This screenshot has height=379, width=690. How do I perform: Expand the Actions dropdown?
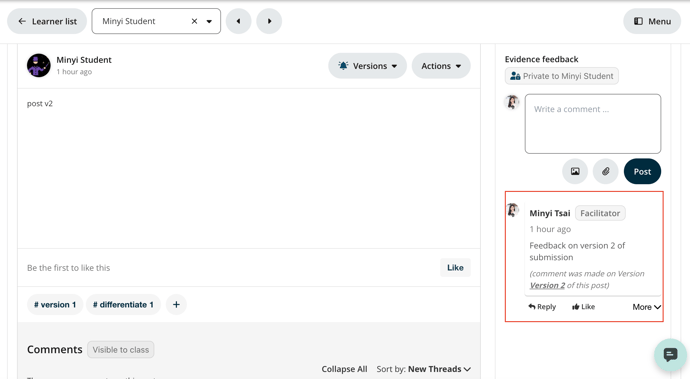[x=441, y=66]
